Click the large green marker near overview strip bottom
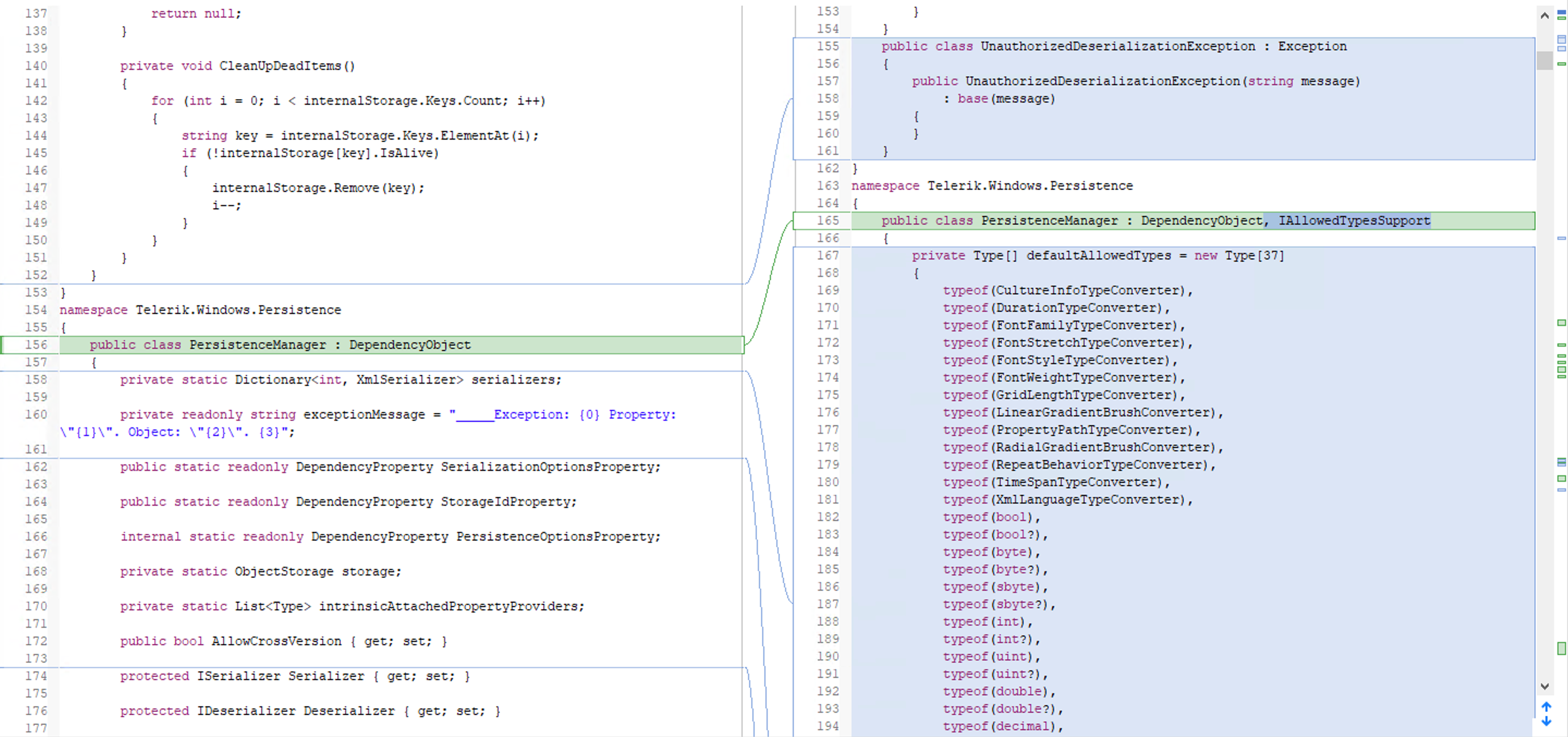The image size is (1568, 737). click(1561, 648)
